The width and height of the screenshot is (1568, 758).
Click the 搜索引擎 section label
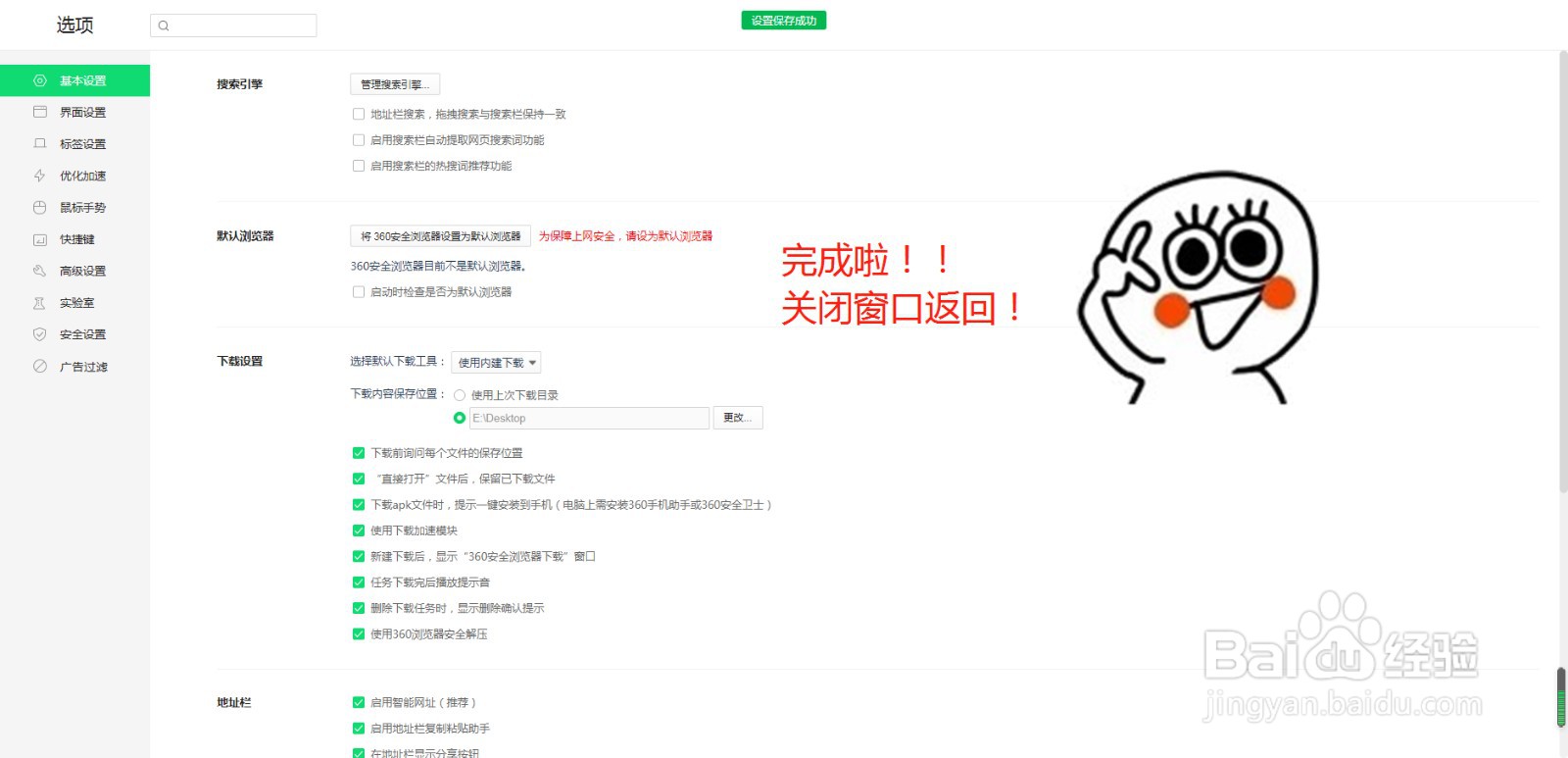(240, 84)
